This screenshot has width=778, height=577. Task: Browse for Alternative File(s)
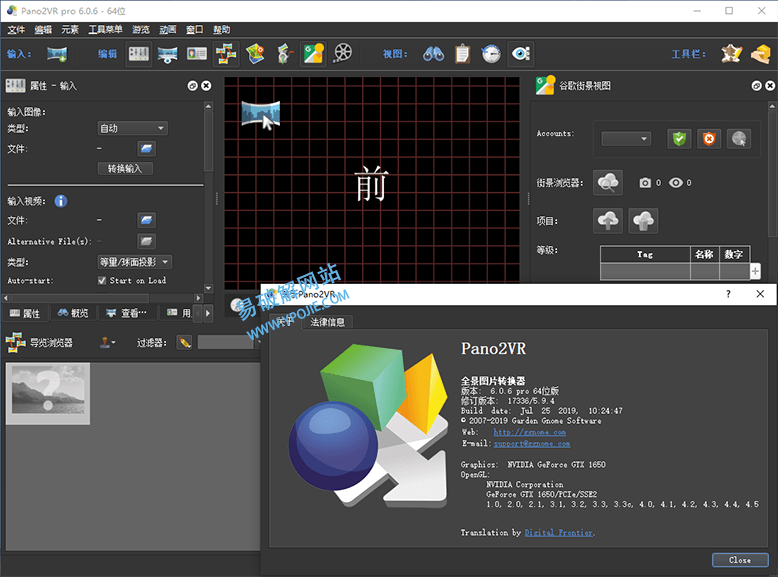point(146,241)
